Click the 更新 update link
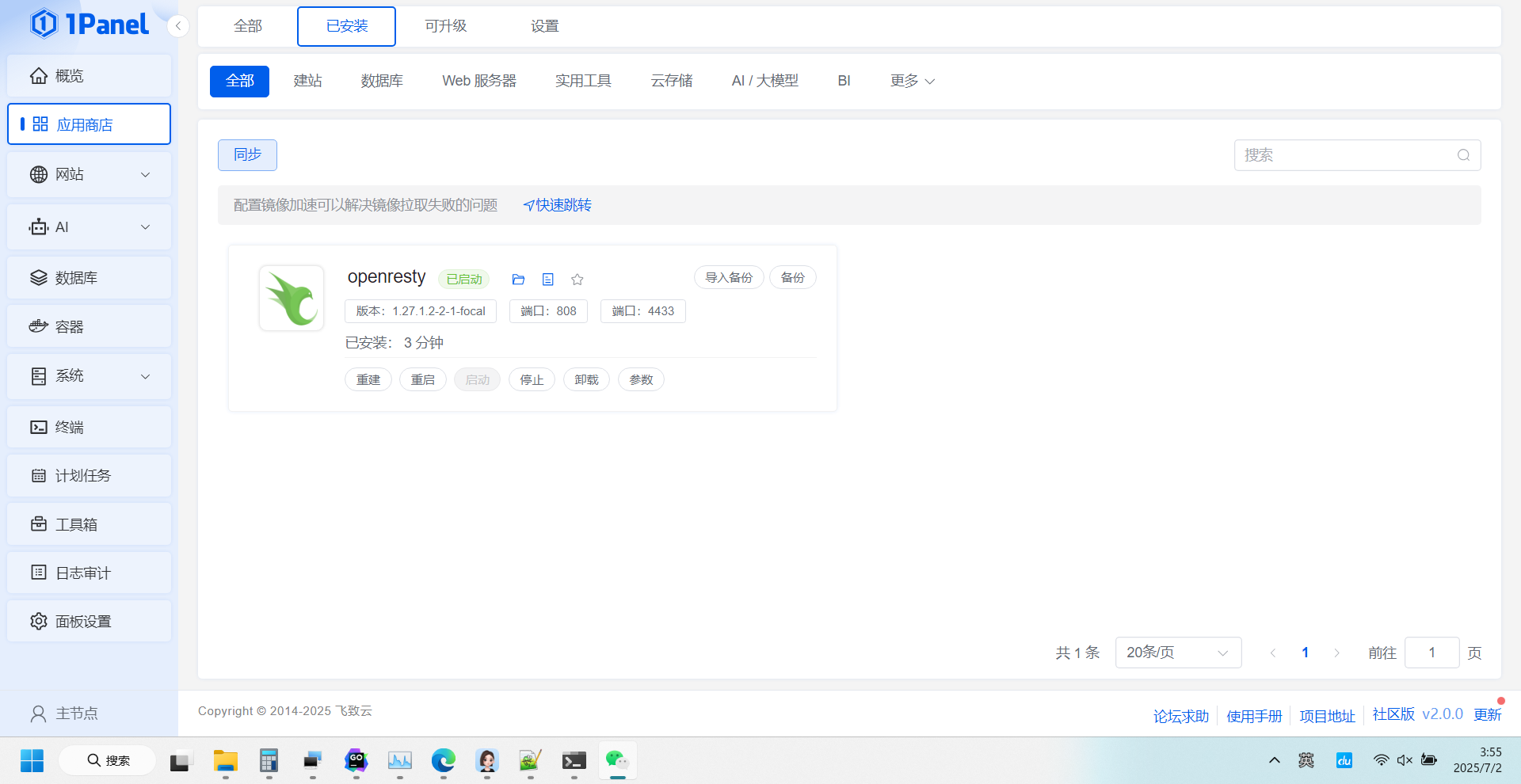The height and width of the screenshot is (784, 1521). (x=1487, y=714)
